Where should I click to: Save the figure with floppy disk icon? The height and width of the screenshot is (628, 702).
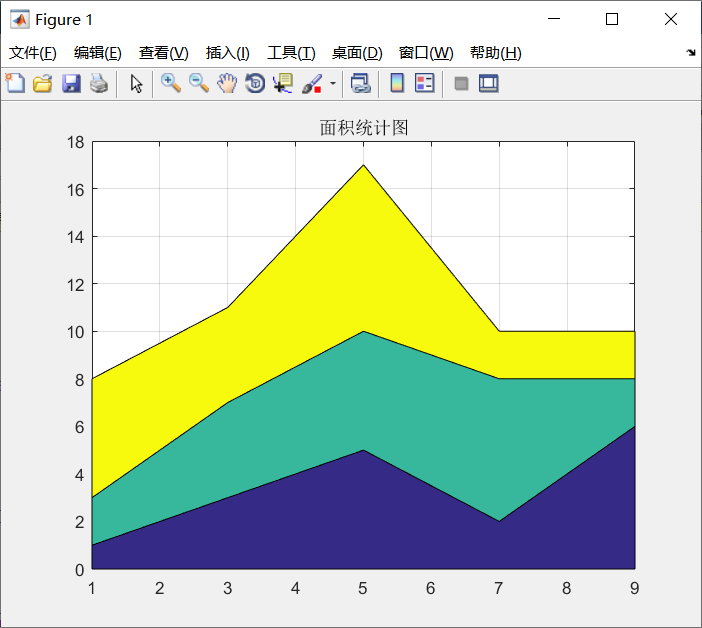point(71,84)
